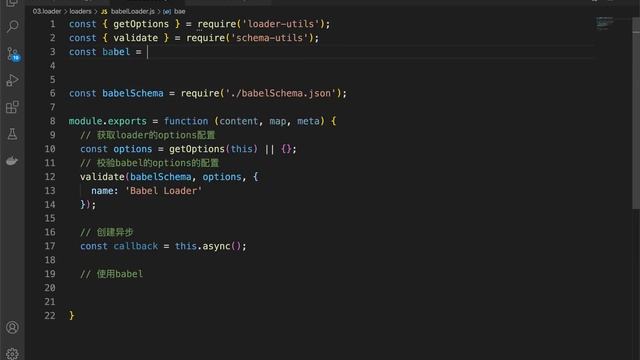Click line number 8 in gutter

pyautogui.click(x=52, y=121)
